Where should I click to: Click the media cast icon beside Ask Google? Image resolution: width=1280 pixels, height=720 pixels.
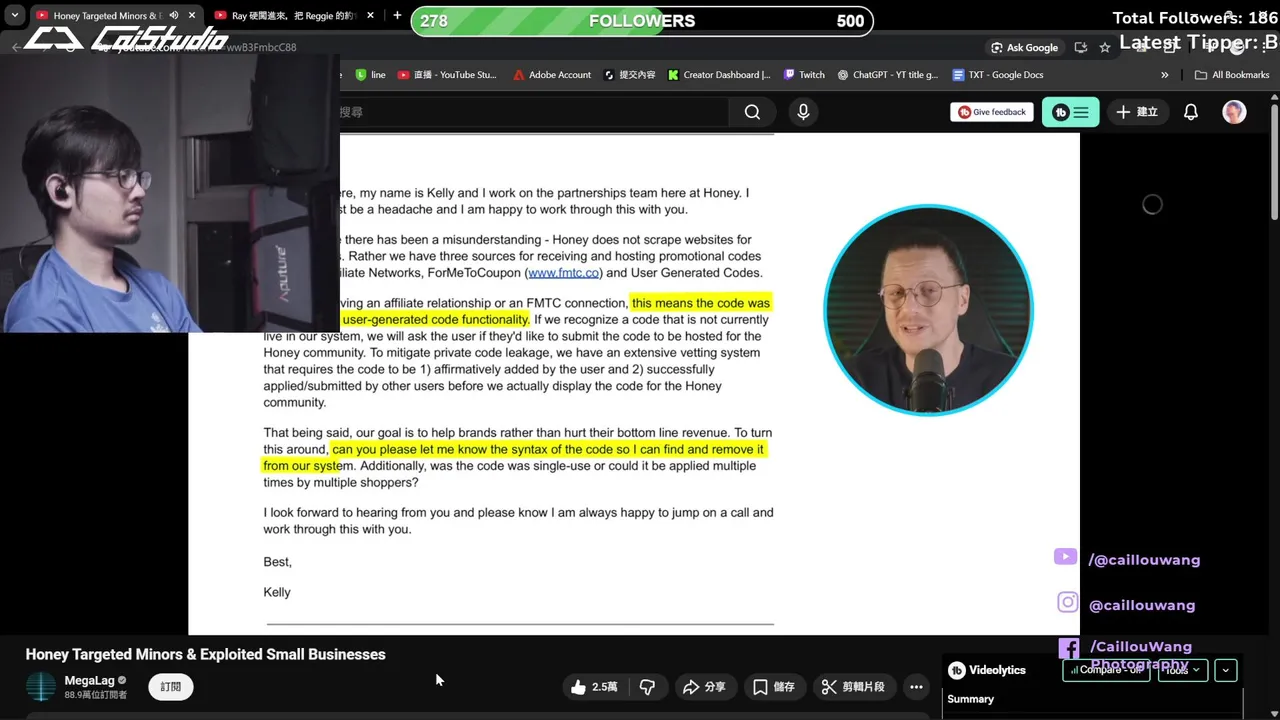click(x=1080, y=47)
